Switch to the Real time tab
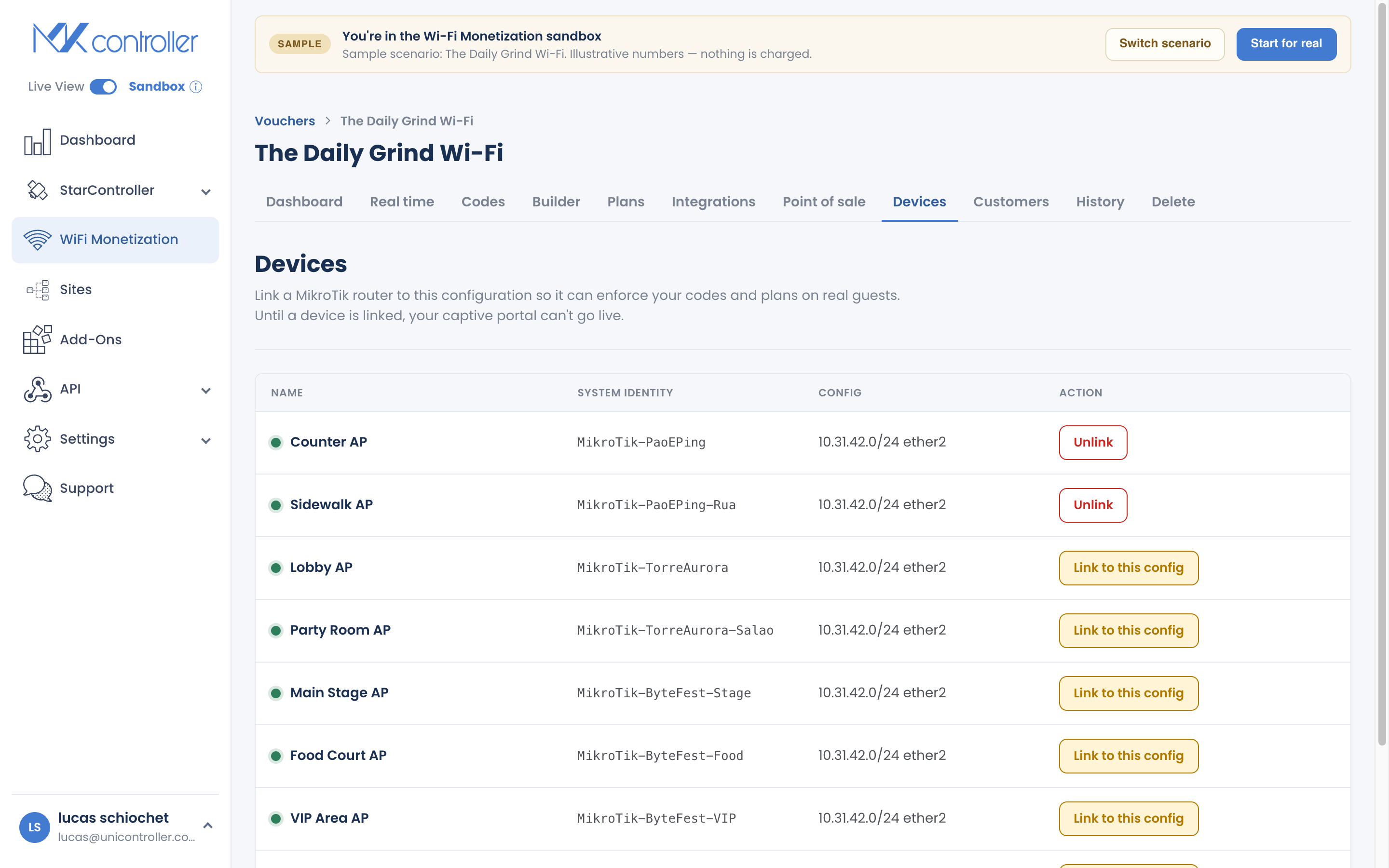Image resolution: width=1389 pixels, height=868 pixels. click(x=402, y=202)
